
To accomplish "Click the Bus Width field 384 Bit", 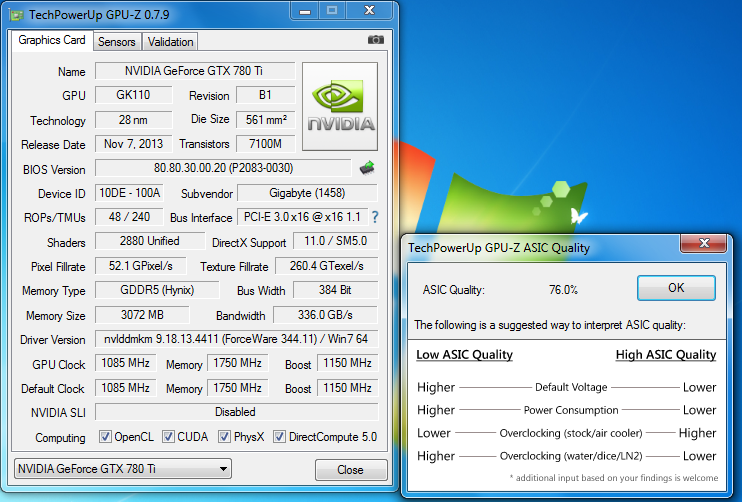I will [336, 290].
